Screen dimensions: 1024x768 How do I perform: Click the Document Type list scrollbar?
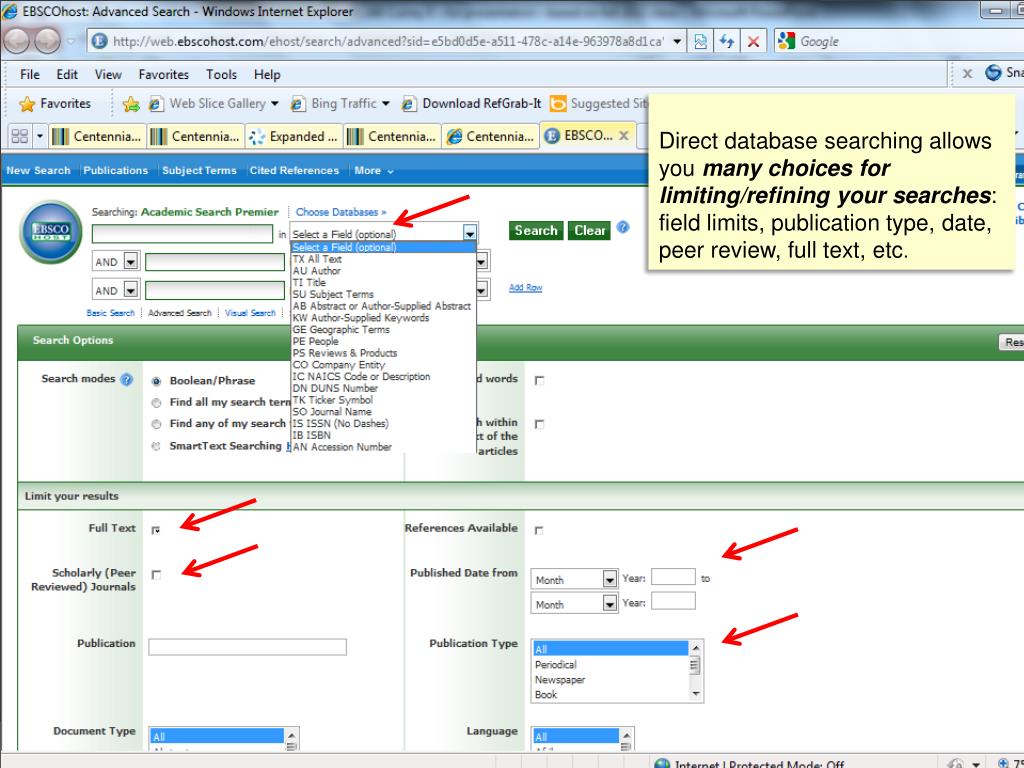tap(291, 739)
